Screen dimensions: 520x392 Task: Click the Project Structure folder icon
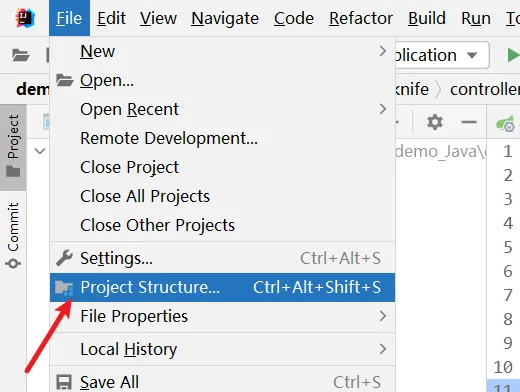pyautogui.click(x=64, y=288)
